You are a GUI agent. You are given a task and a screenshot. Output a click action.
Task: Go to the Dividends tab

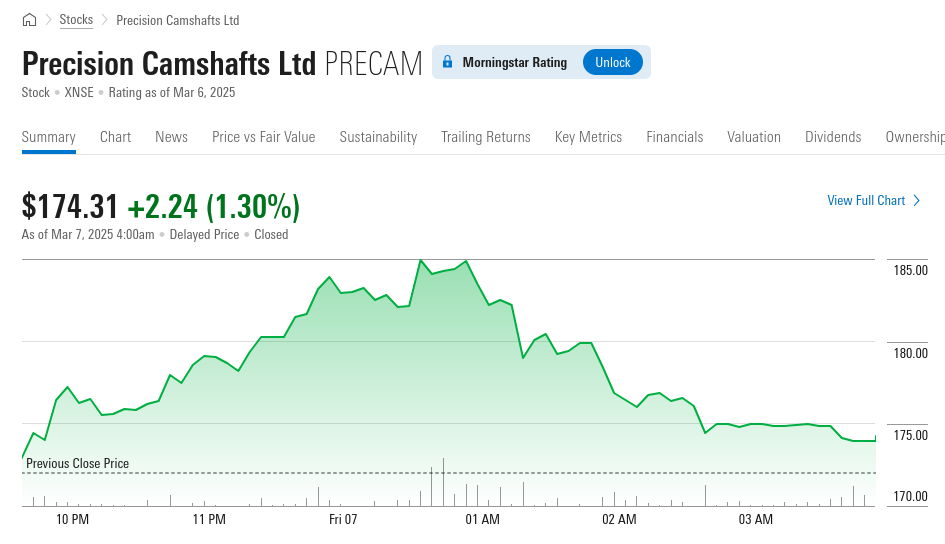pyautogui.click(x=833, y=137)
